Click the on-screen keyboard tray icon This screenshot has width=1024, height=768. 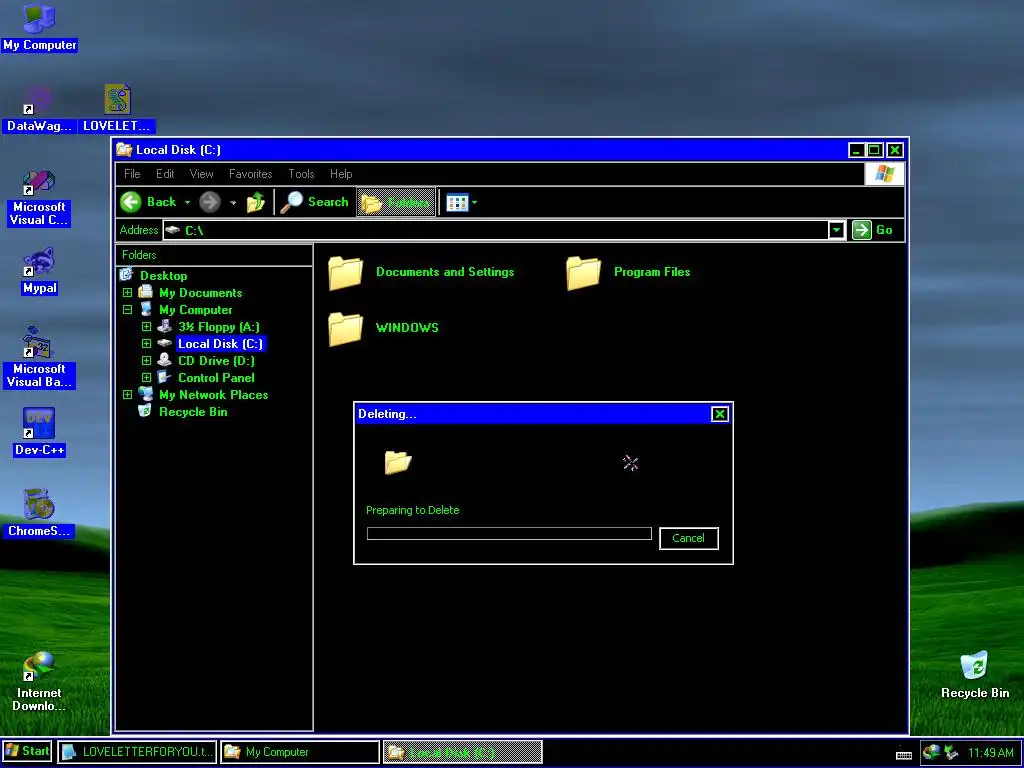click(x=903, y=755)
